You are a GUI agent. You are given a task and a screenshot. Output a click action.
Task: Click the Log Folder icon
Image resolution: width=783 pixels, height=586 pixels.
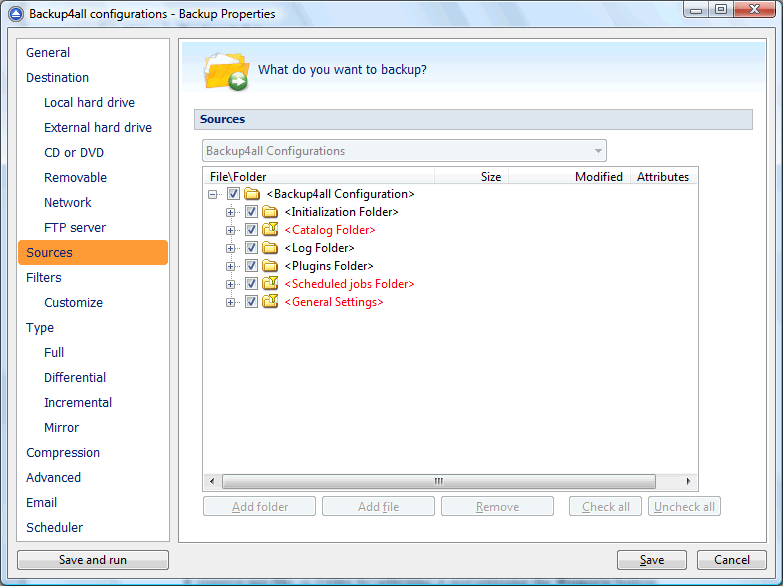coord(270,248)
